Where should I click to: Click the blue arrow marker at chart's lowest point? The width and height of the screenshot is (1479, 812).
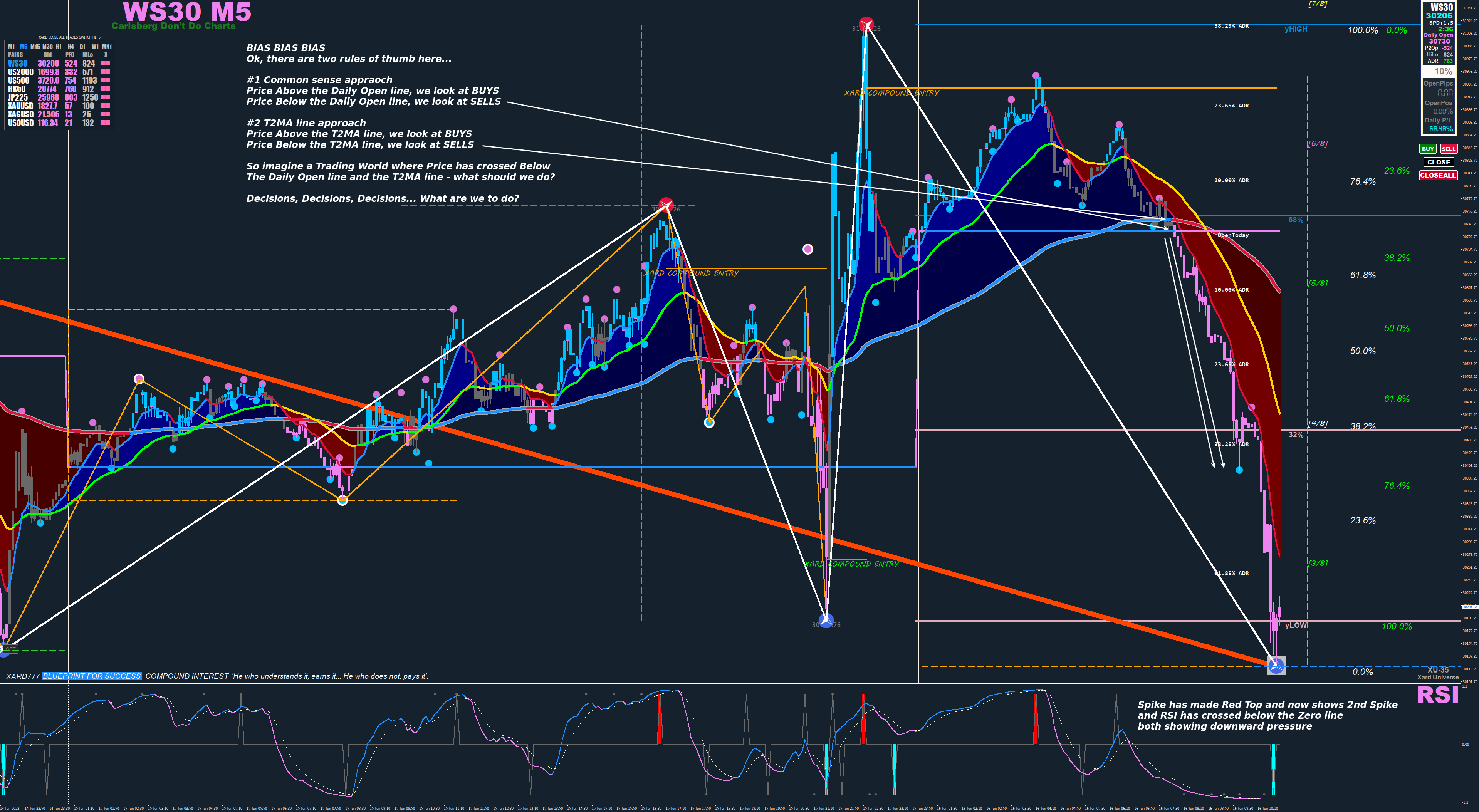pyautogui.click(x=1276, y=666)
